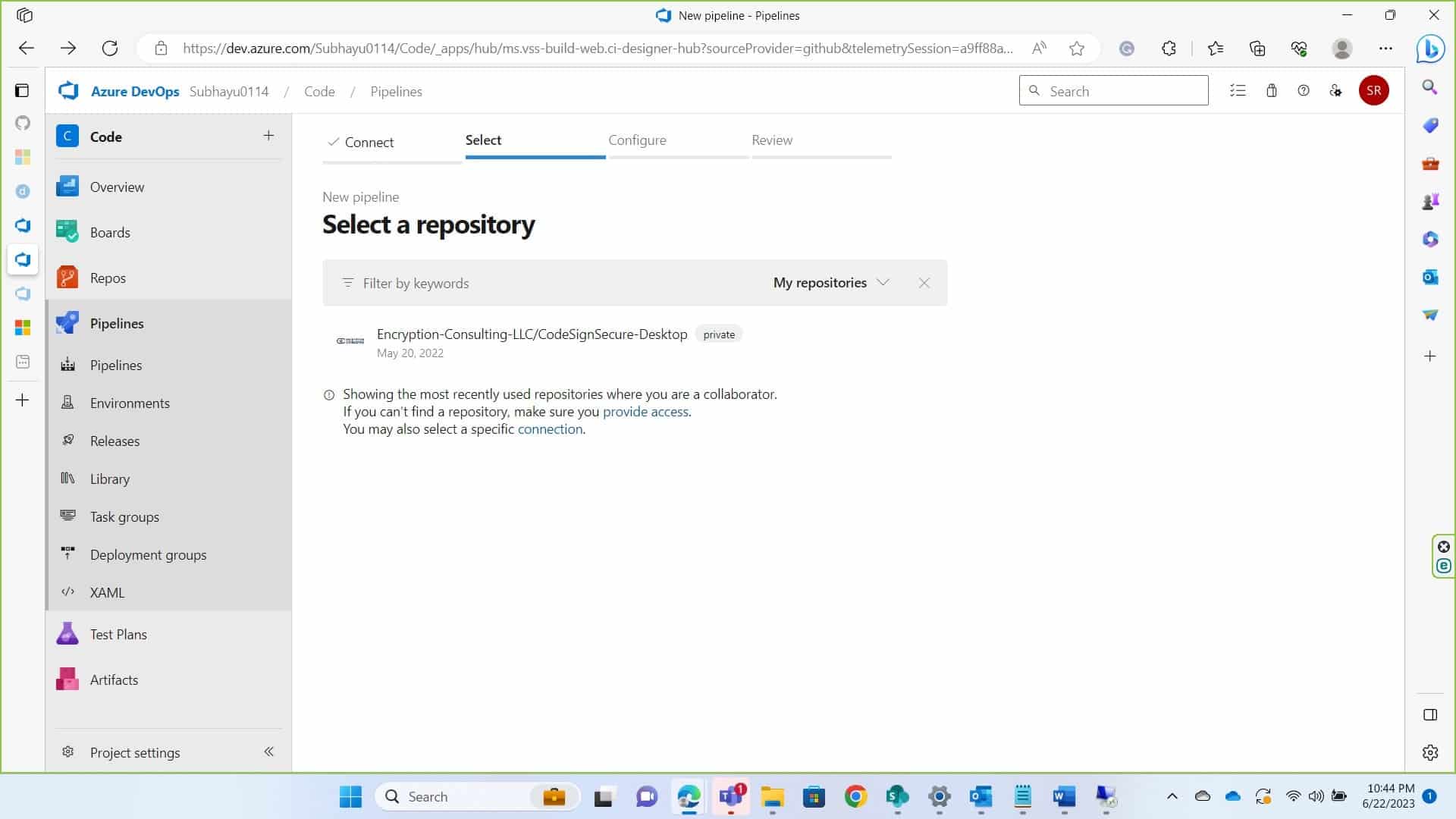The width and height of the screenshot is (1456, 819).
Task: Select the CodeSignSecure-Desktop repository
Action: tap(532, 334)
